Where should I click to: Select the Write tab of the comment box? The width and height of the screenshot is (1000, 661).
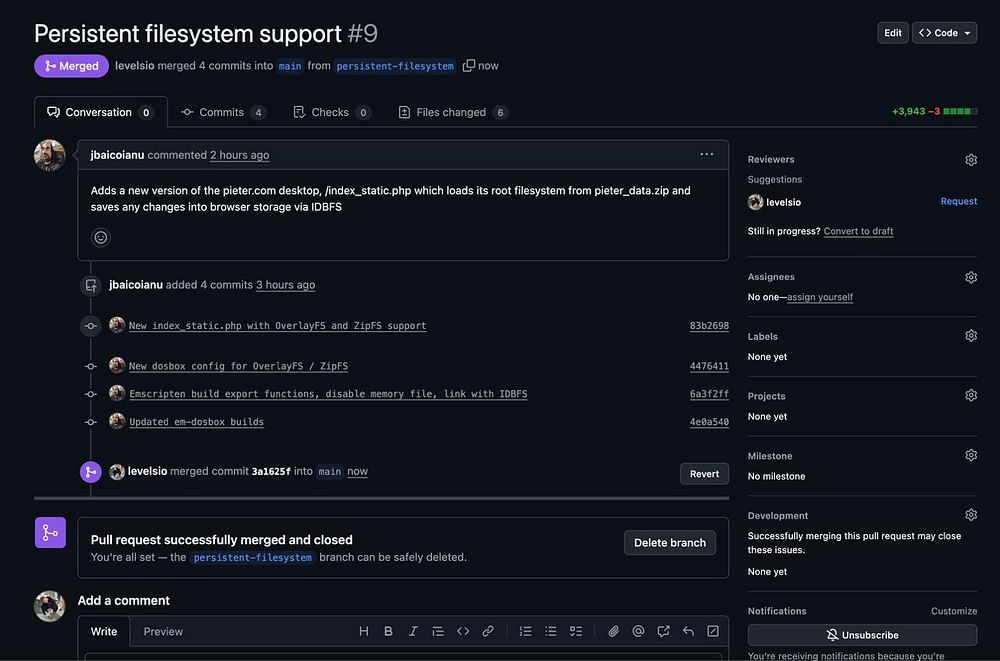[104, 631]
